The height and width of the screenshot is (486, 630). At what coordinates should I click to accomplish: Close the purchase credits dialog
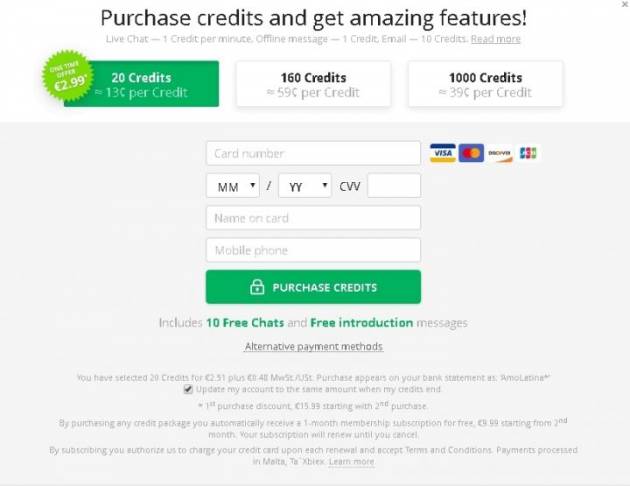(625, 4)
